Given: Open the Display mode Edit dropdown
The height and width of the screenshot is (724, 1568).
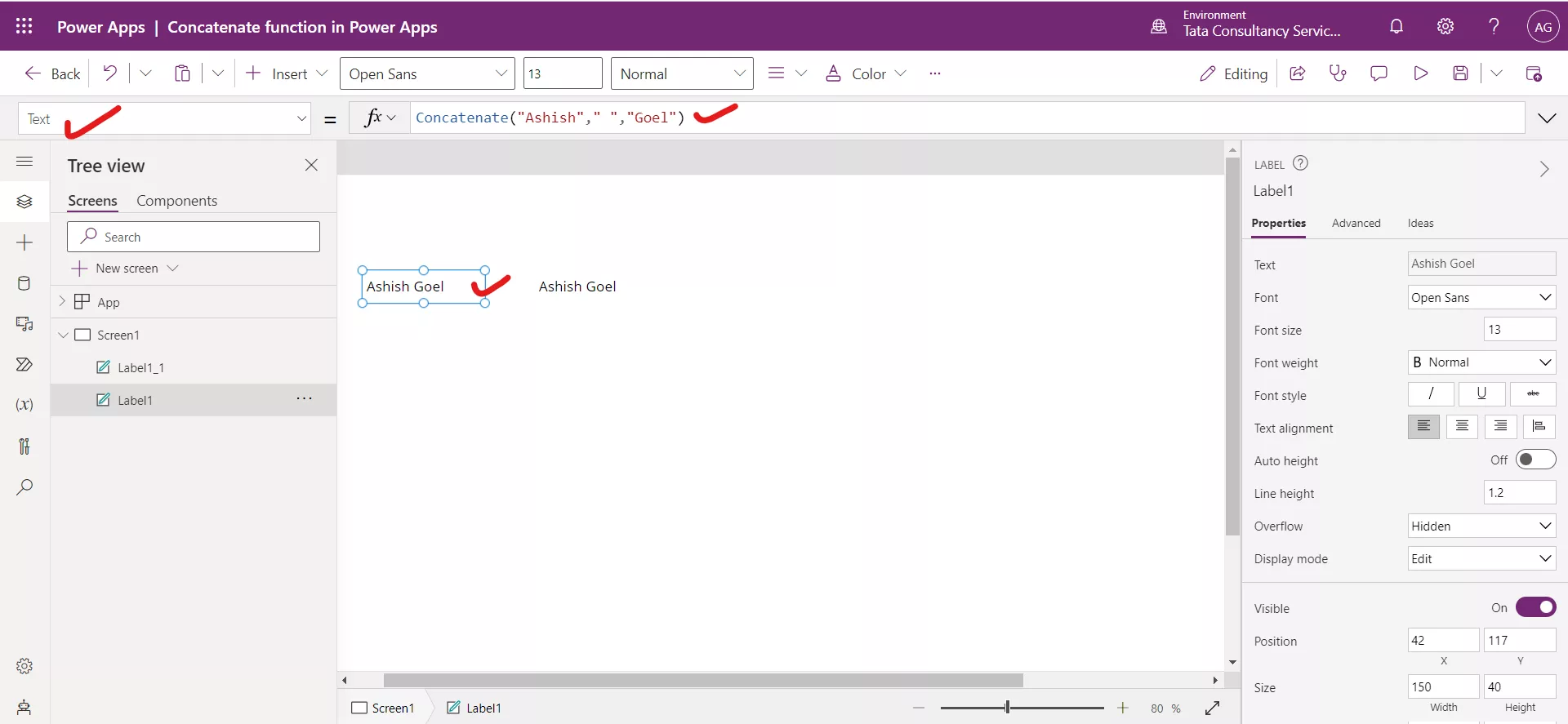Looking at the screenshot, I should pos(1481,558).
